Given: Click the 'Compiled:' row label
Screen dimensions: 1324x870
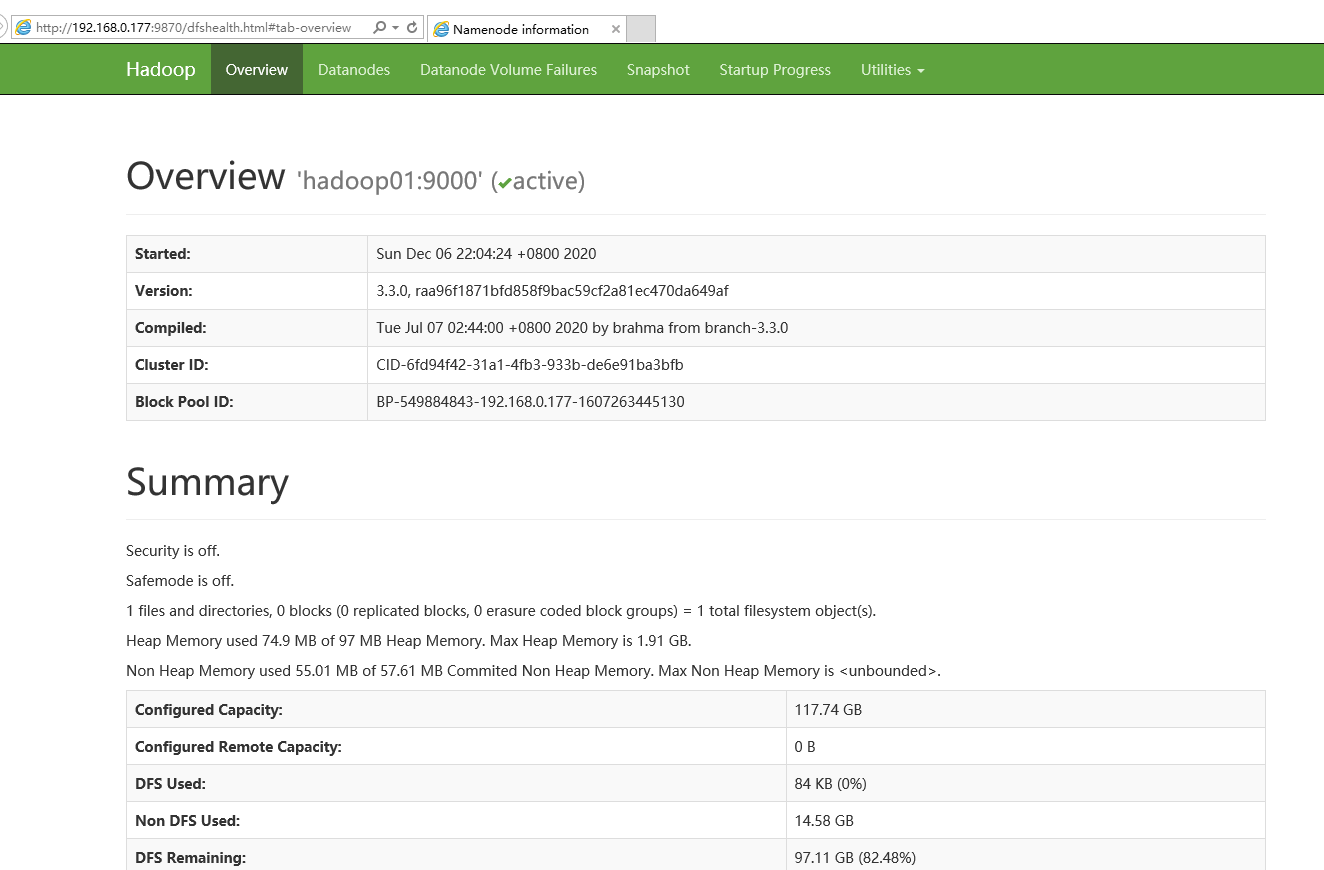Looking at the screenshot, I should (x=170, y=328).
